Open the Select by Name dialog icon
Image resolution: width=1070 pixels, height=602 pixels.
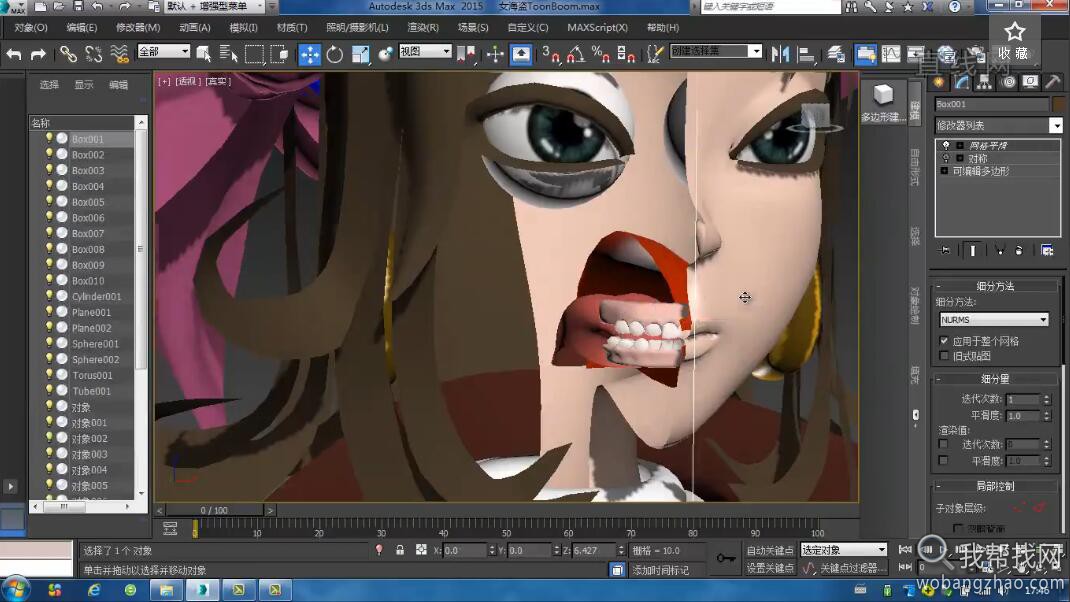[x=228, y=54]
